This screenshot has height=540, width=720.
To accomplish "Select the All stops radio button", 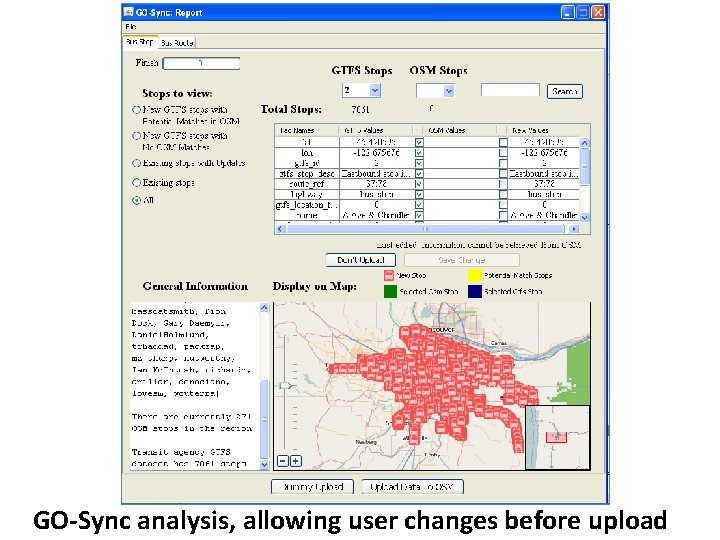I will point(136,200).
